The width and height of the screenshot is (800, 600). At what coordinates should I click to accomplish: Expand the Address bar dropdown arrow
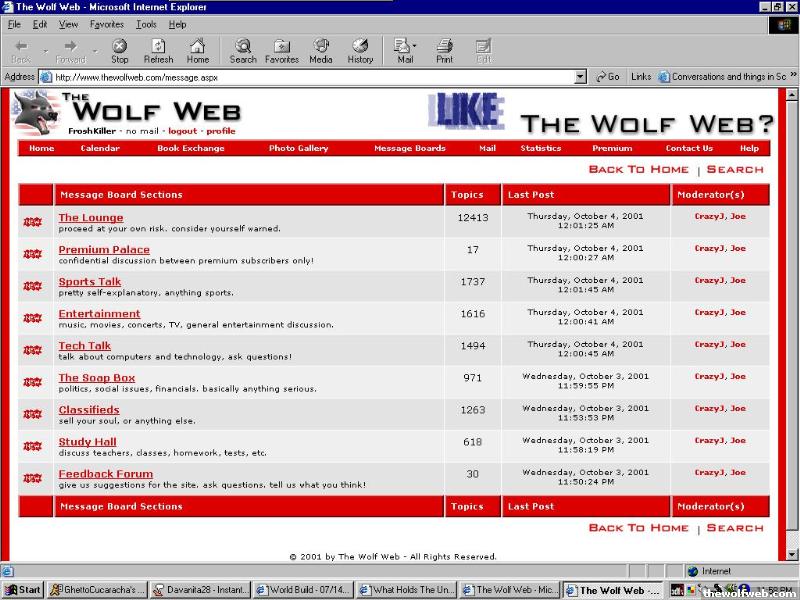click(x=580, y=77)
